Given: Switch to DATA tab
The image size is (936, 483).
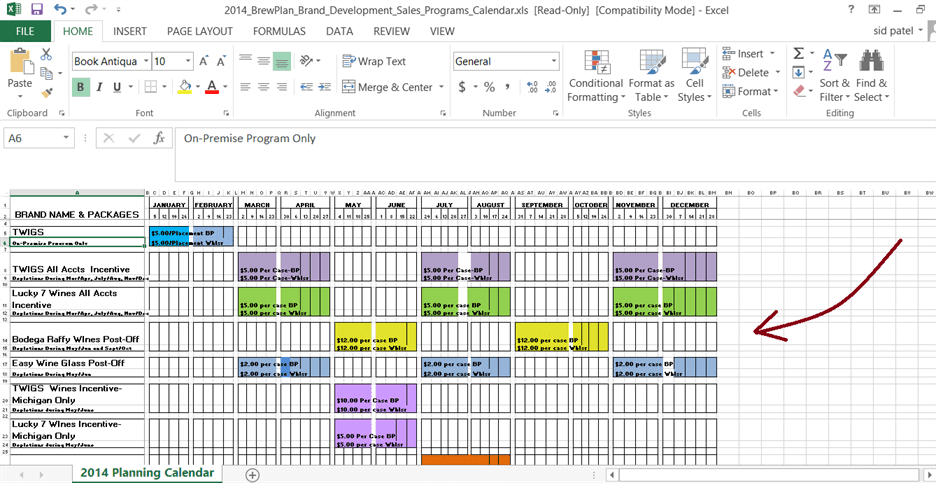Looking at the screenshot, I should tap(339, 32).
